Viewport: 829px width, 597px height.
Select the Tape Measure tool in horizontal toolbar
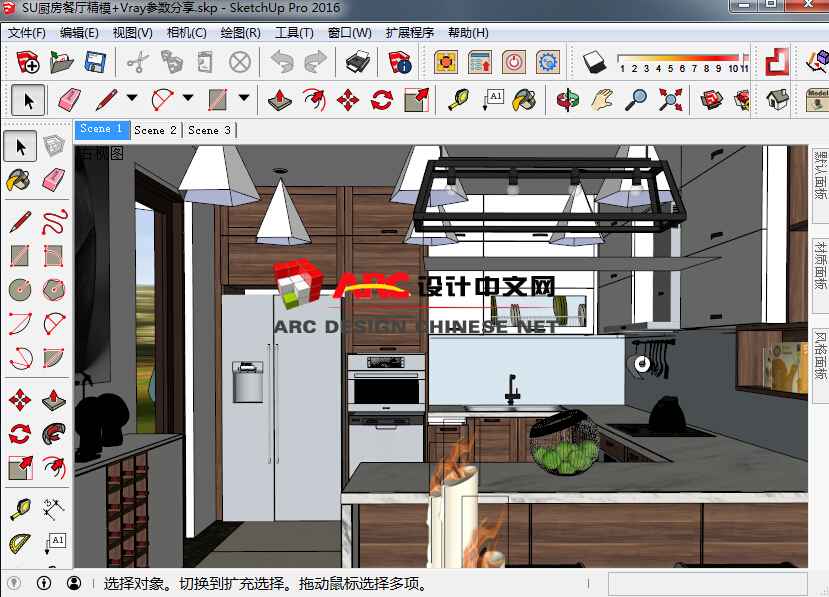click(x=458, y=99)
